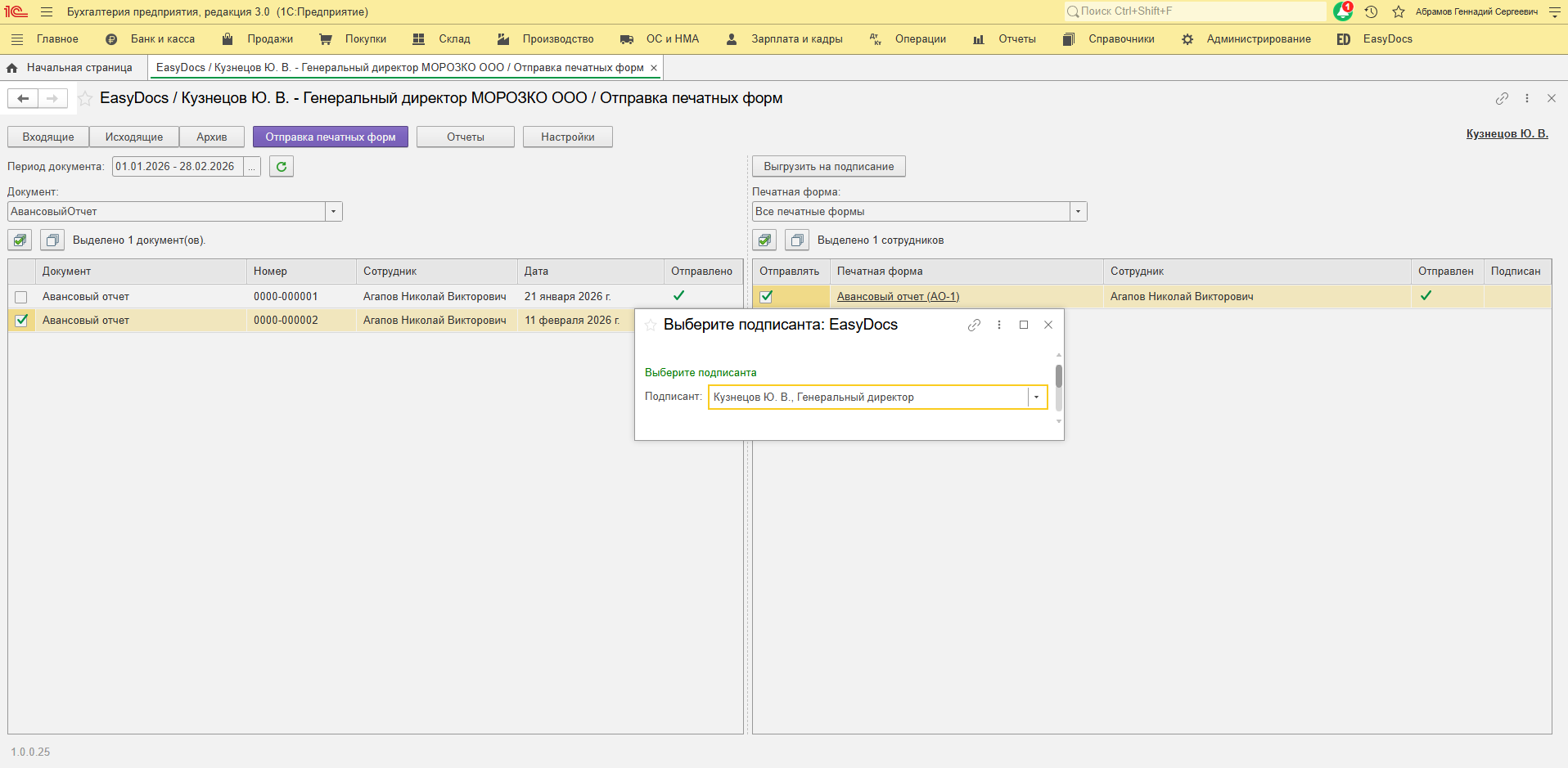This screenshot has height=768, width=1568.
Task: Open the Авансовый отчет (АО-1) print form link
Action: coord(898,297)
